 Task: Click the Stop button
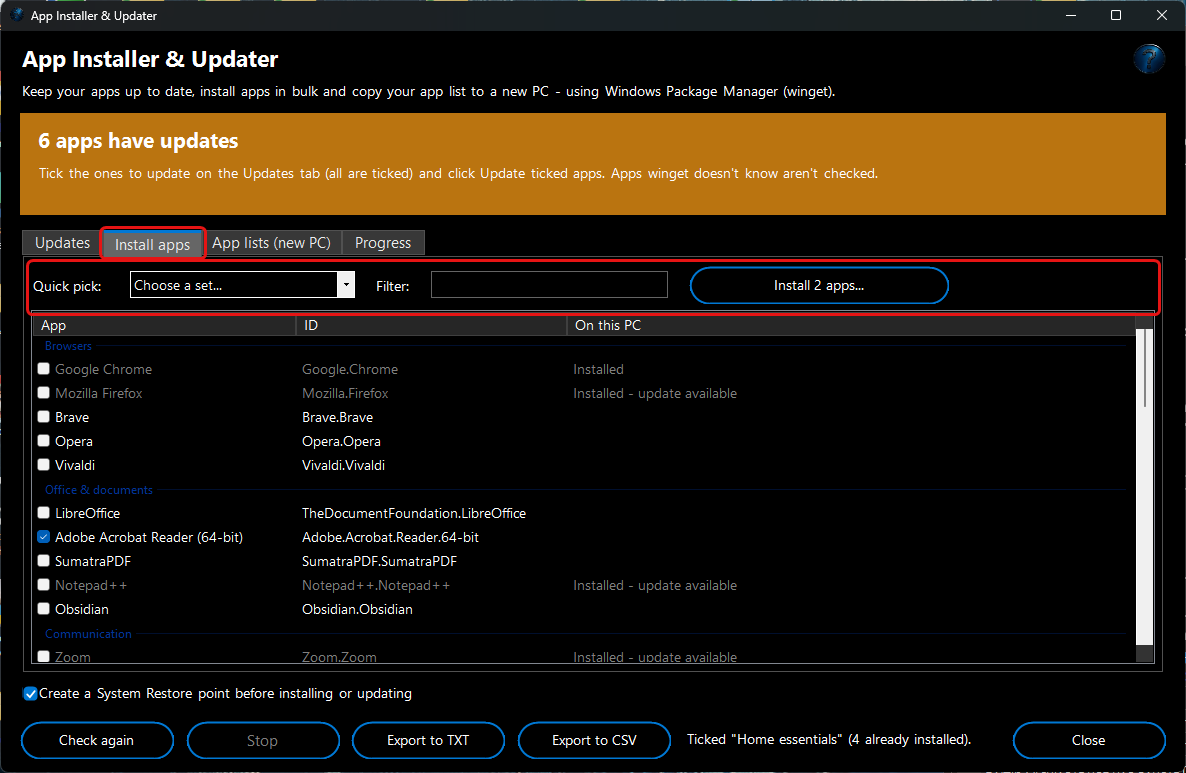(262, 740)
